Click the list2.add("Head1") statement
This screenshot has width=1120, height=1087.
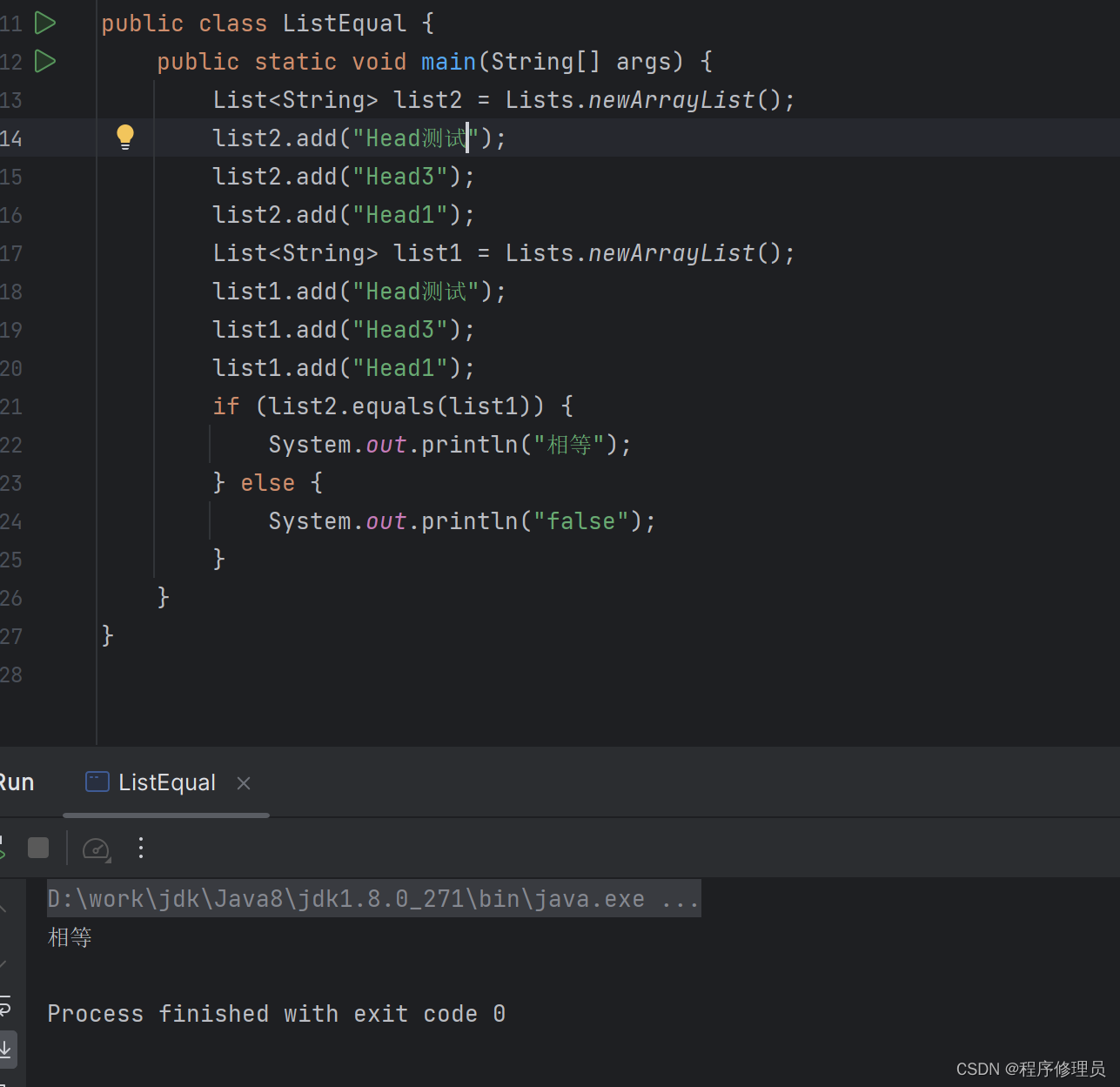click(x=344, y=215)
